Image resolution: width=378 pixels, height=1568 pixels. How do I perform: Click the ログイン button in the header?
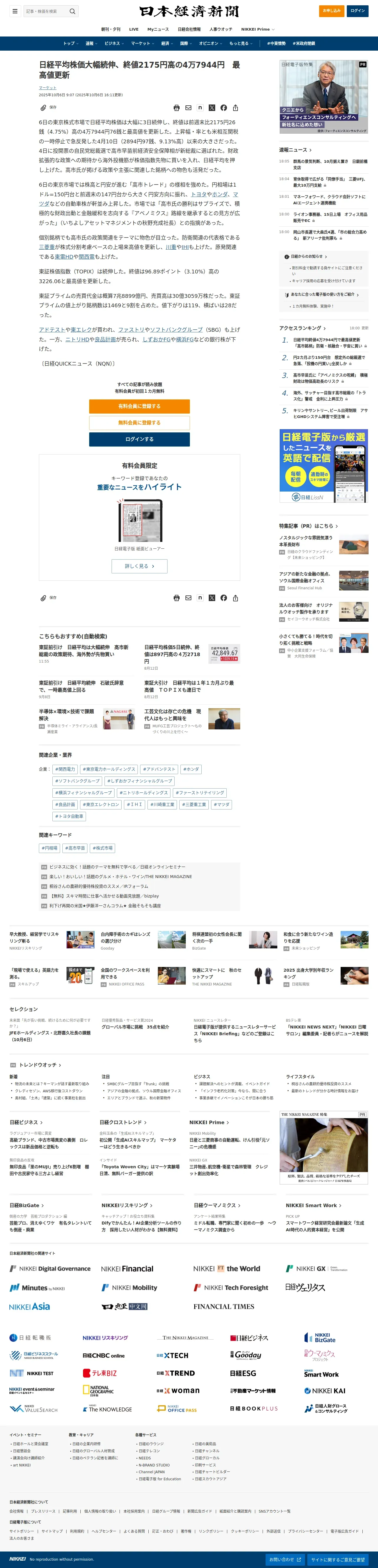pos(358,11)
